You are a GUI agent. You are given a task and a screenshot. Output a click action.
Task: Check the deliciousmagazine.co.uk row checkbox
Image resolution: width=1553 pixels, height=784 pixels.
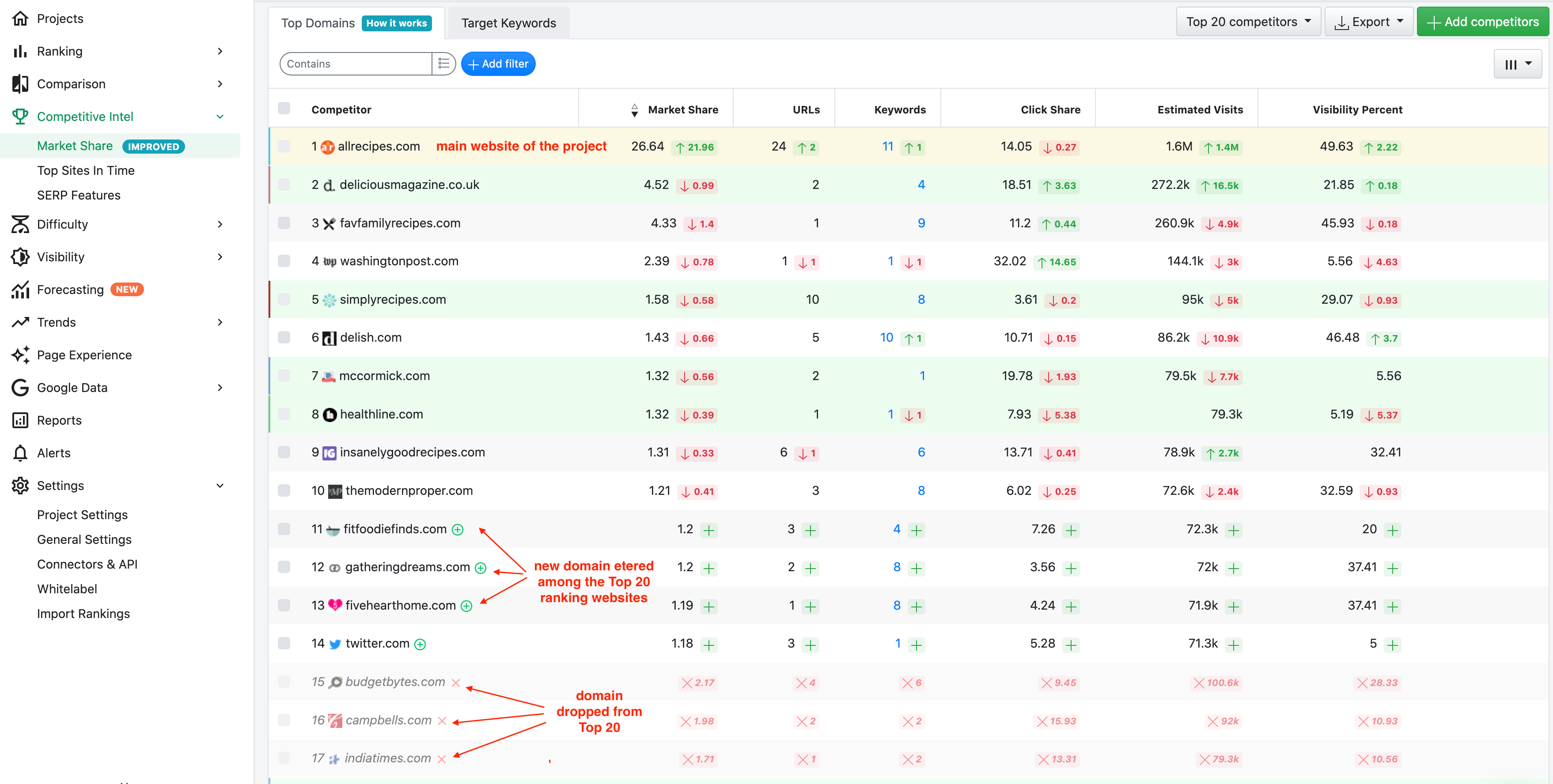click(x=284, y=185)
